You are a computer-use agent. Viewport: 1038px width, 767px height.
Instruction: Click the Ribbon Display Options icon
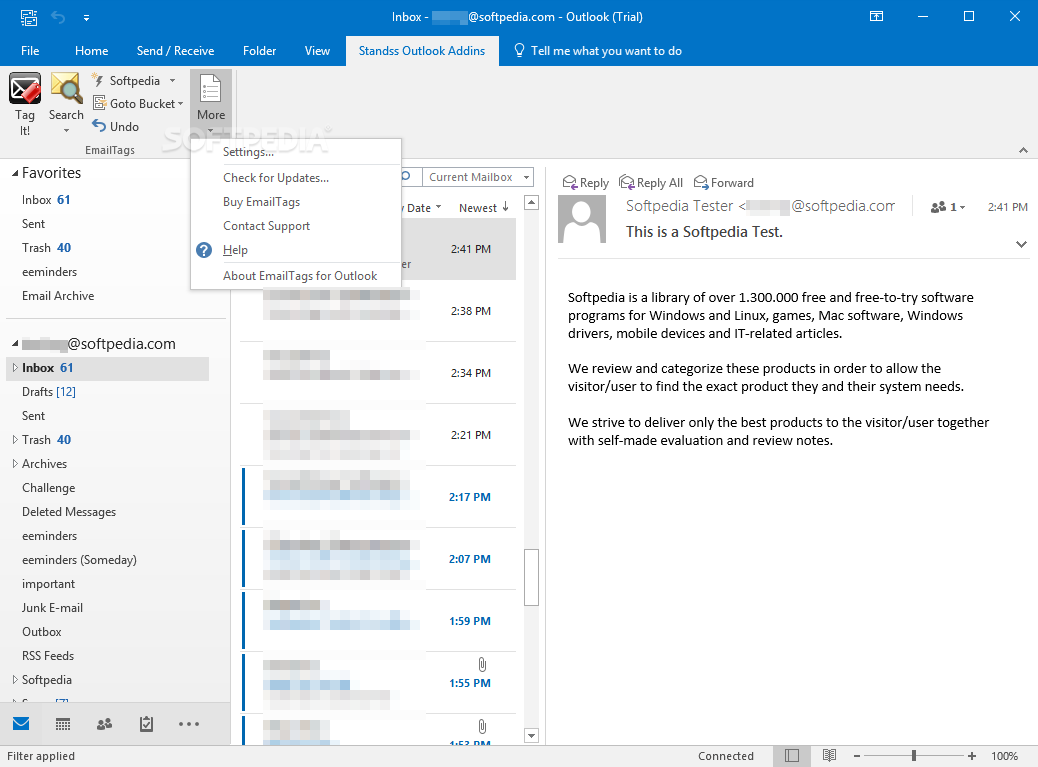coord(876,17)
